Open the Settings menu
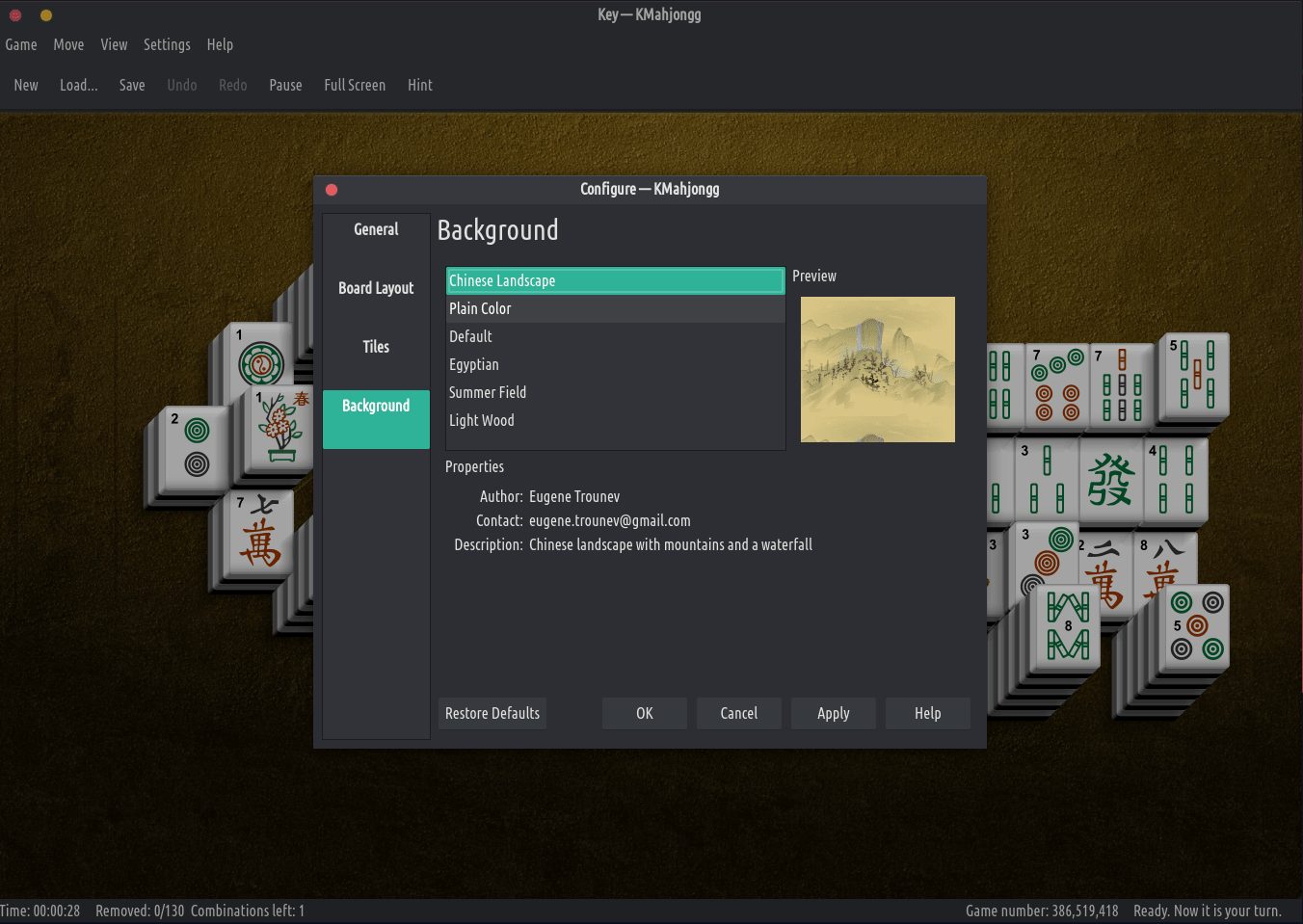The image size is (1303, 924). (x=167, y=44)
